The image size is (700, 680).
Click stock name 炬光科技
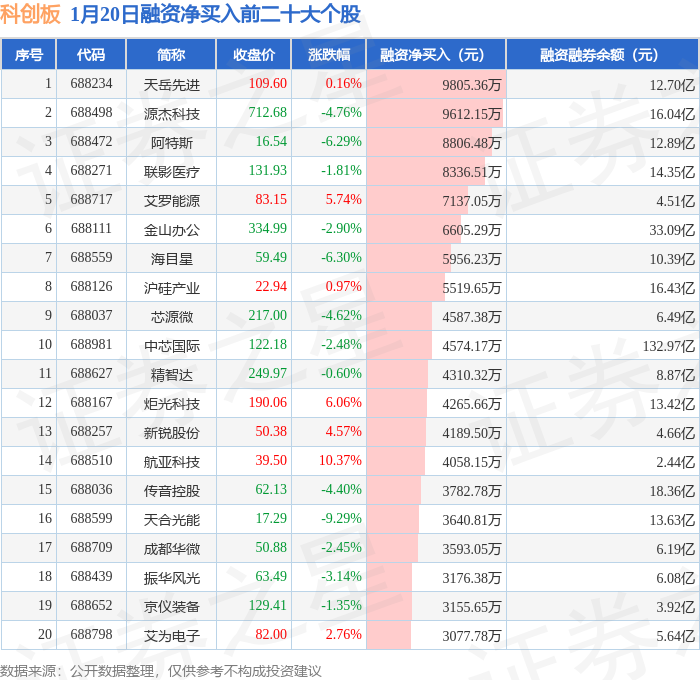[x=171, y=404]
